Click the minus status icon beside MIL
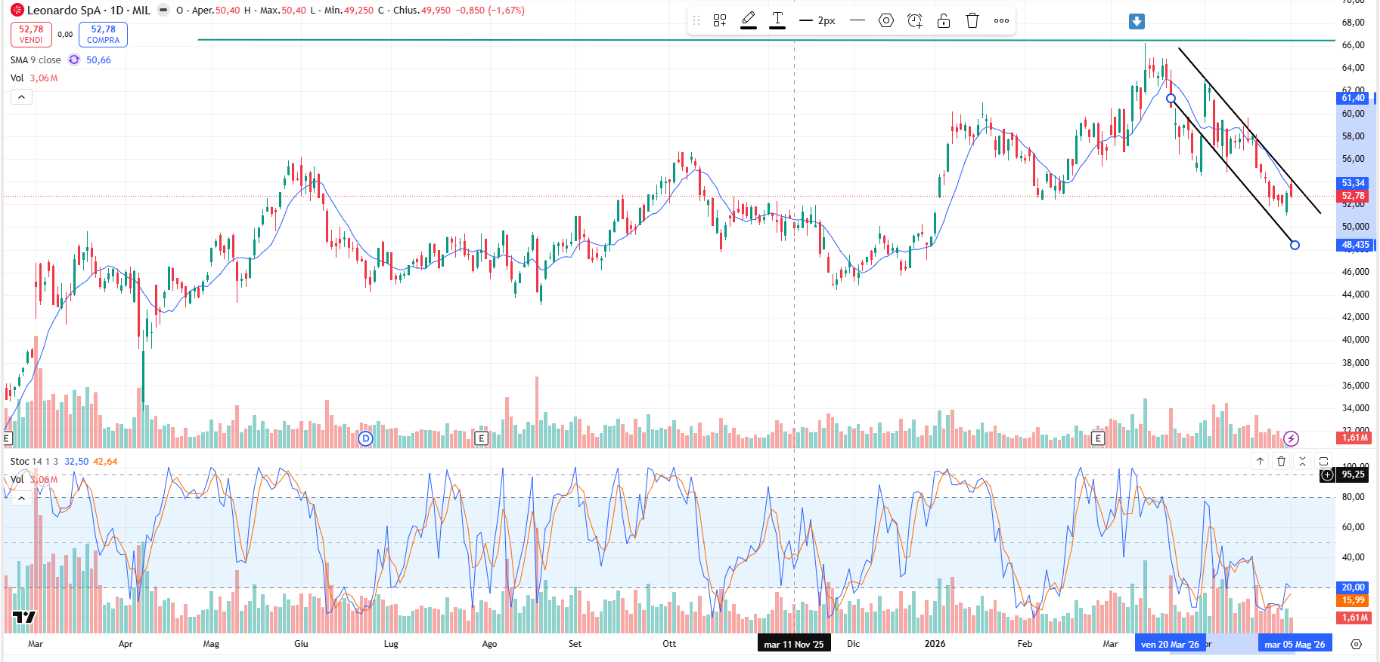1380x662 pixels. [x=165, y=11]
